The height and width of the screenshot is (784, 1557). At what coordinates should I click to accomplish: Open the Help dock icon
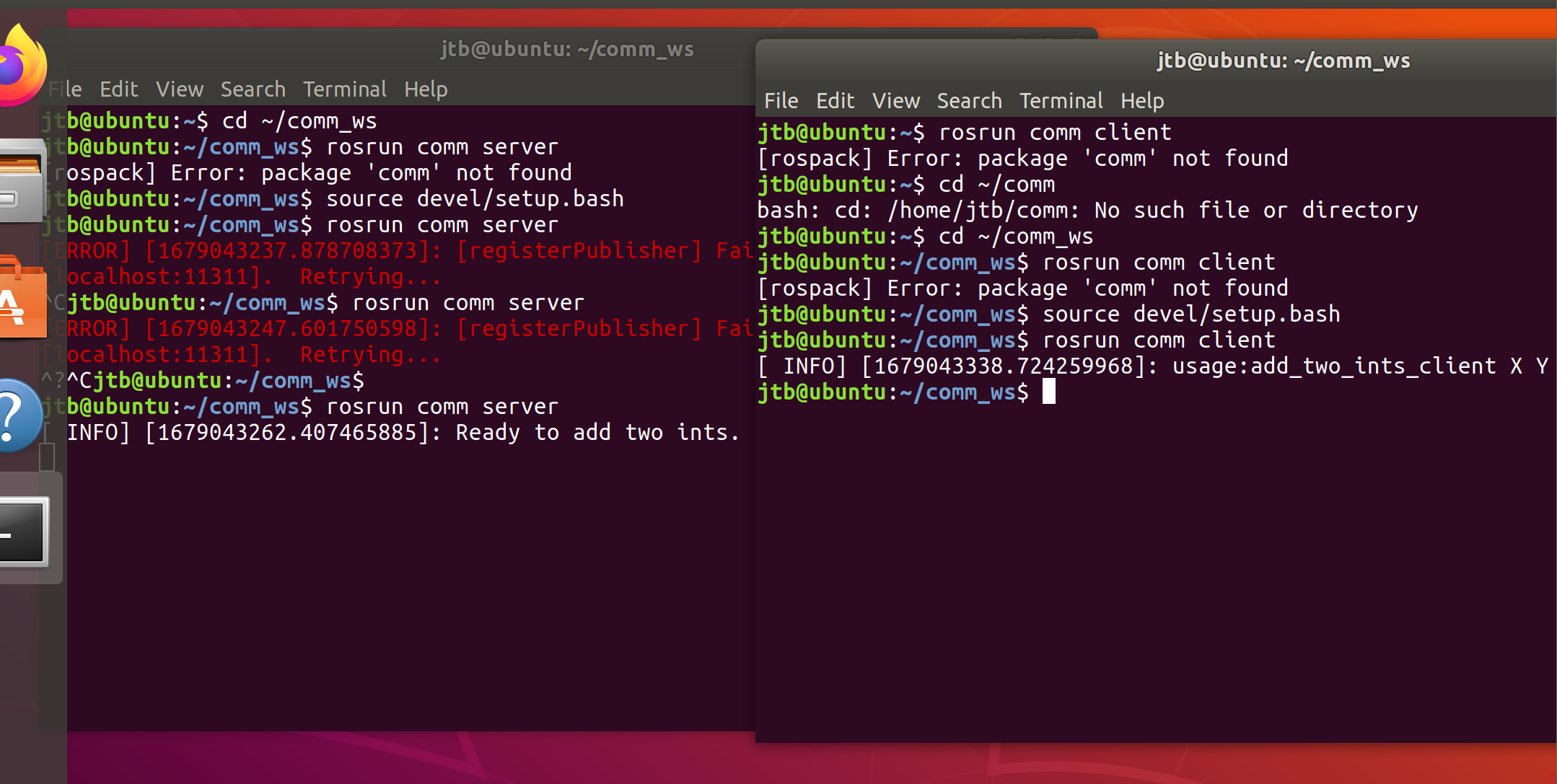pyautogui.click(x=20, y=415)
